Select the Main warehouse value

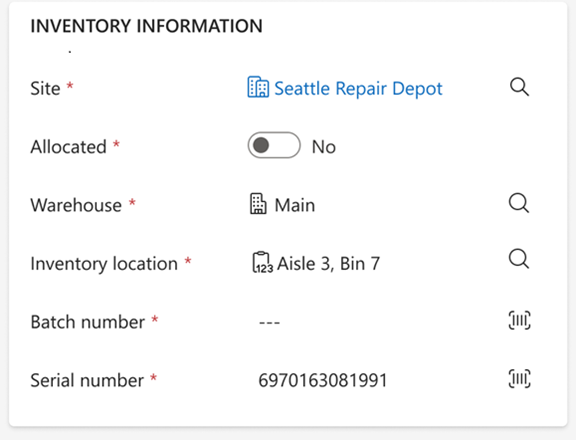point(295,205)
